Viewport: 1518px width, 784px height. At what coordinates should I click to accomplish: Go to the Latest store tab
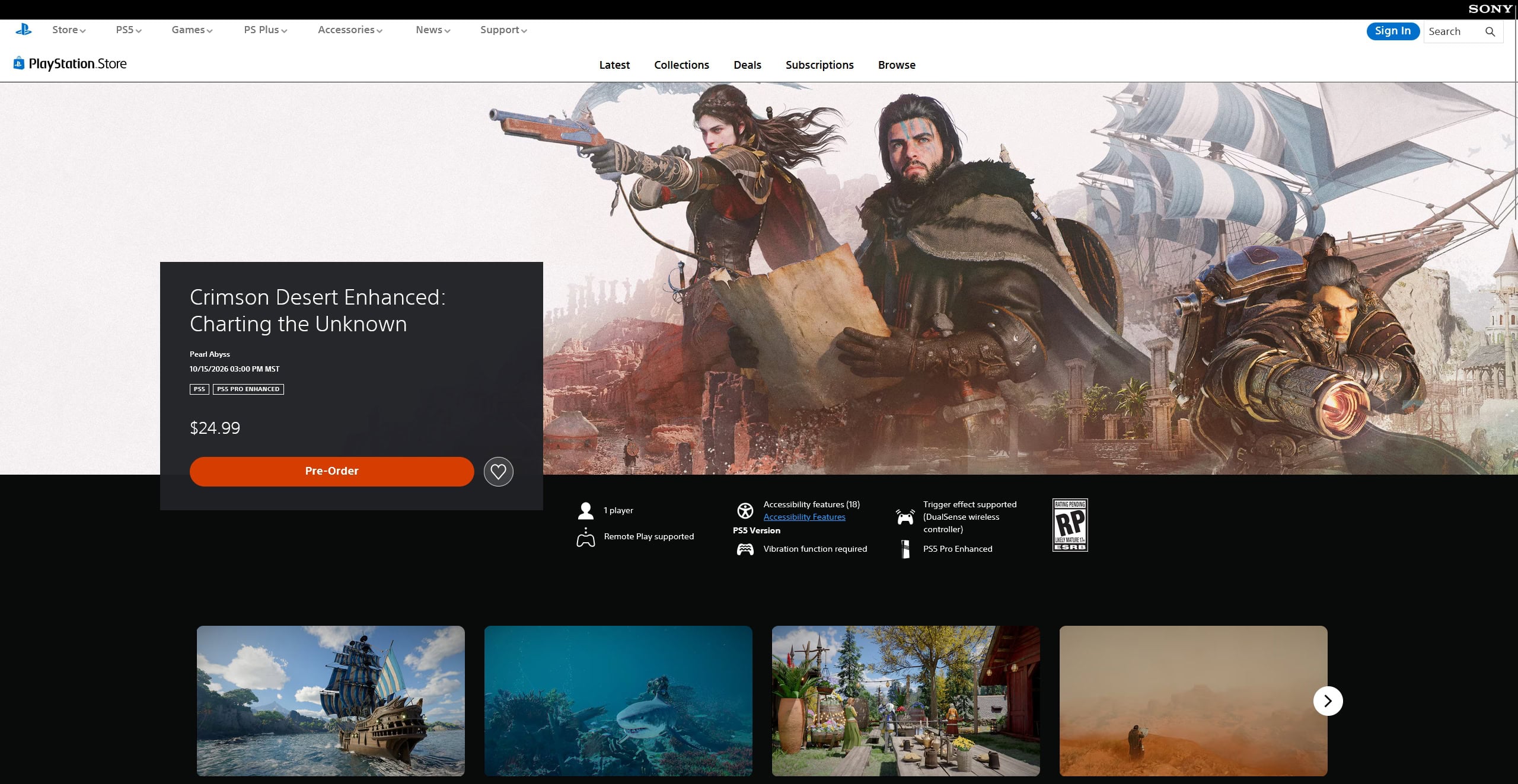click(x=614, y=65)
